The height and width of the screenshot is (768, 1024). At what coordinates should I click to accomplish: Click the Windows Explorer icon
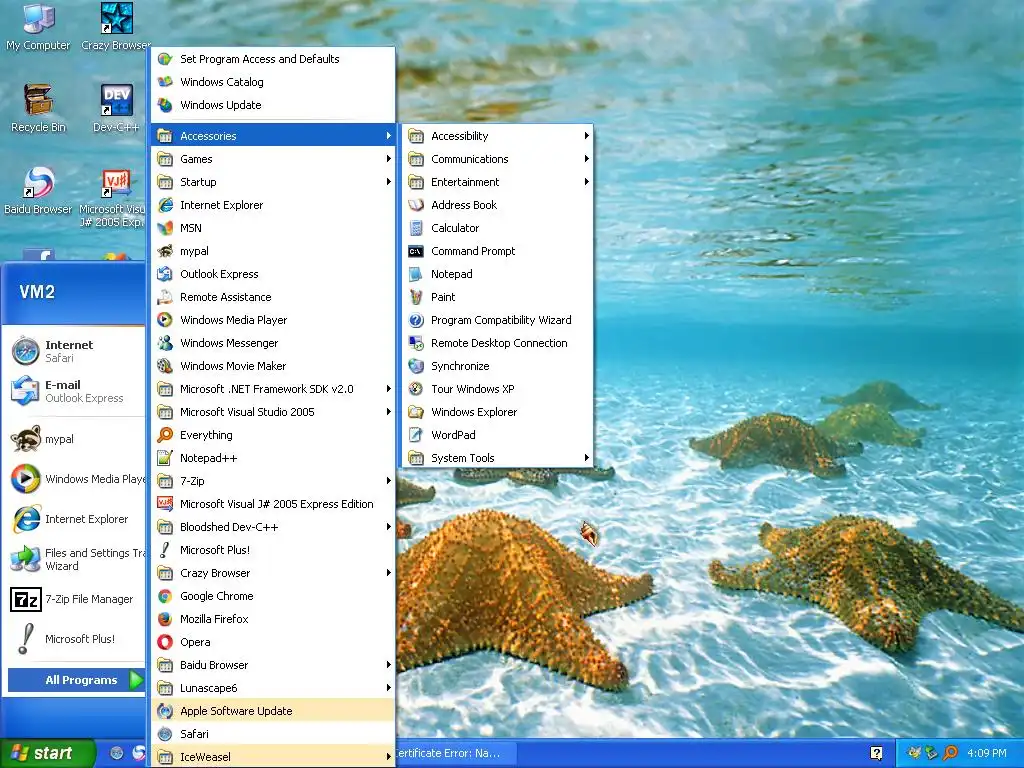point(416,412)
